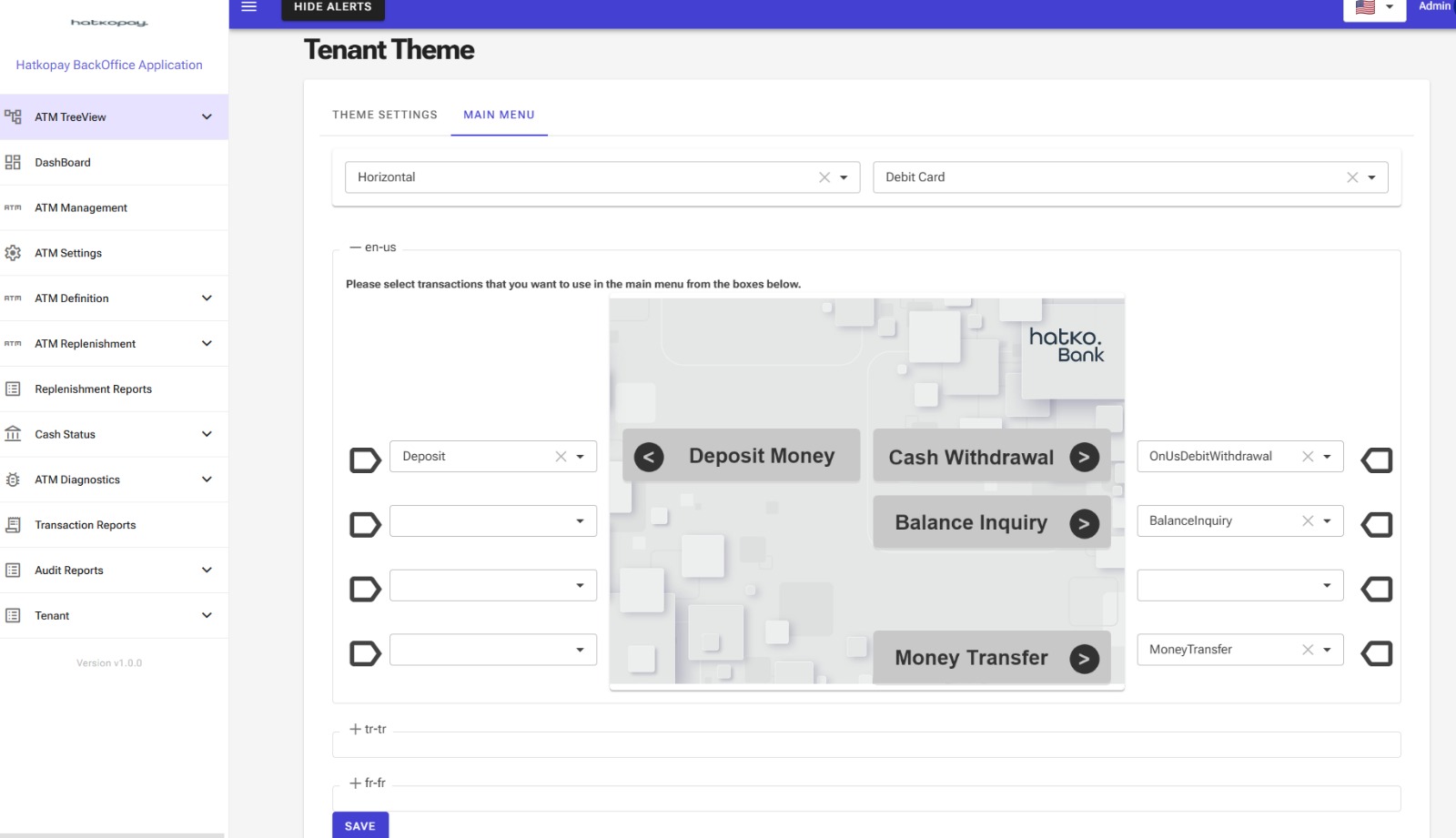Open Transaction Reports in sidebar
This screenshot has height=838, width=1456.
[x=85, y=525]
